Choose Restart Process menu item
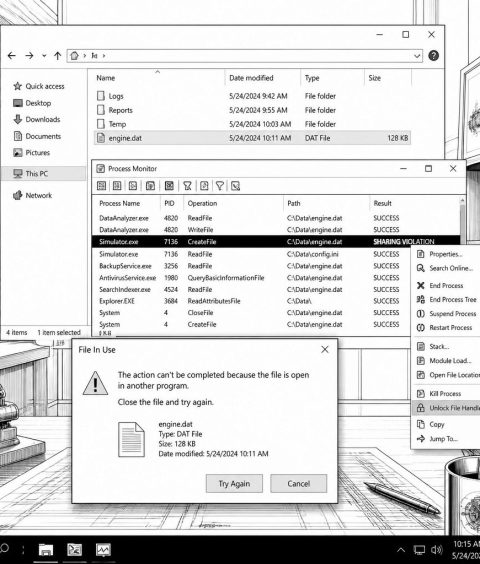Screen dimensions: 480x564 click(x=446, y=328)
